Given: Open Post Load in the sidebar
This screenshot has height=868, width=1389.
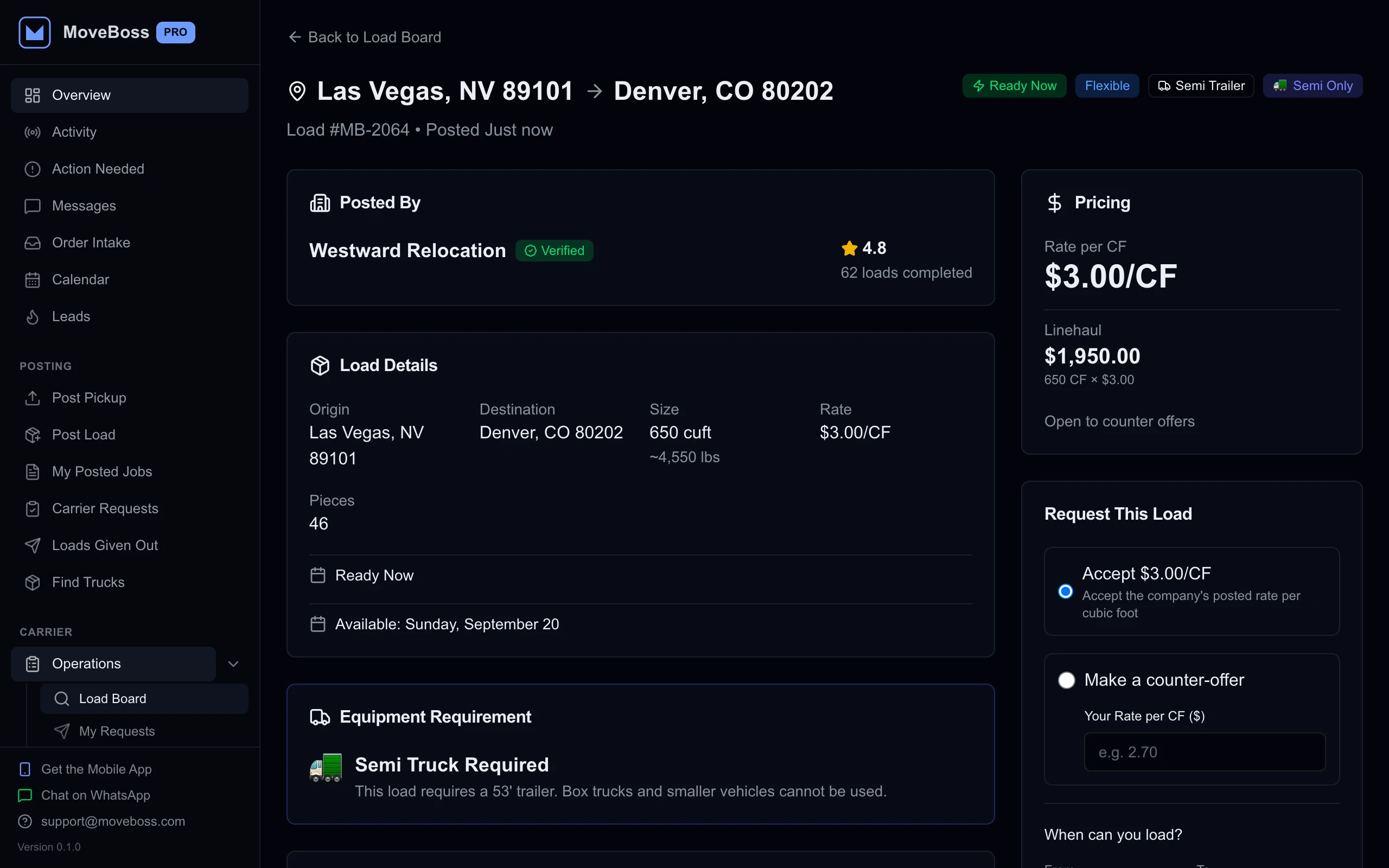Looking at the screenshot, I should (130, 435).
